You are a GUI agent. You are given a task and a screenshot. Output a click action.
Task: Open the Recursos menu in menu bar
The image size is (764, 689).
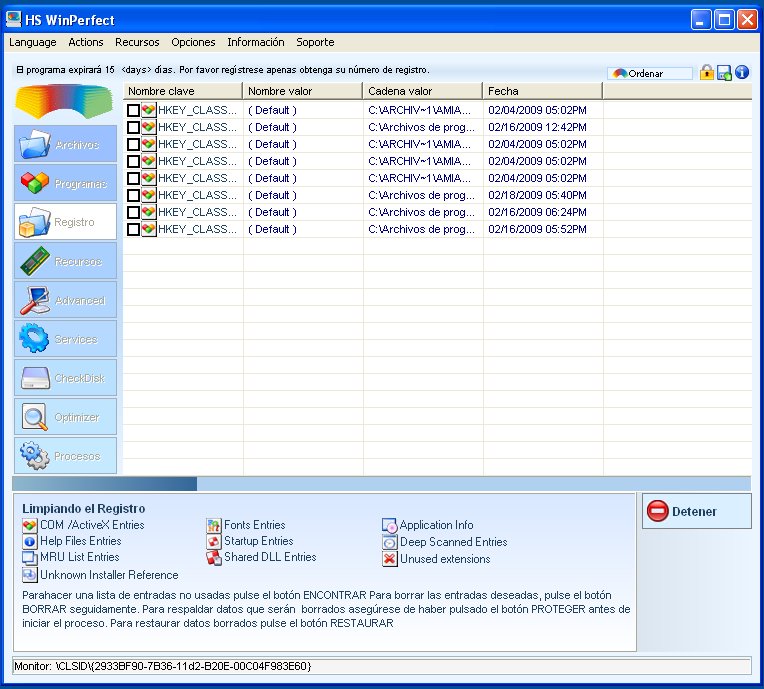click(137, 42)
